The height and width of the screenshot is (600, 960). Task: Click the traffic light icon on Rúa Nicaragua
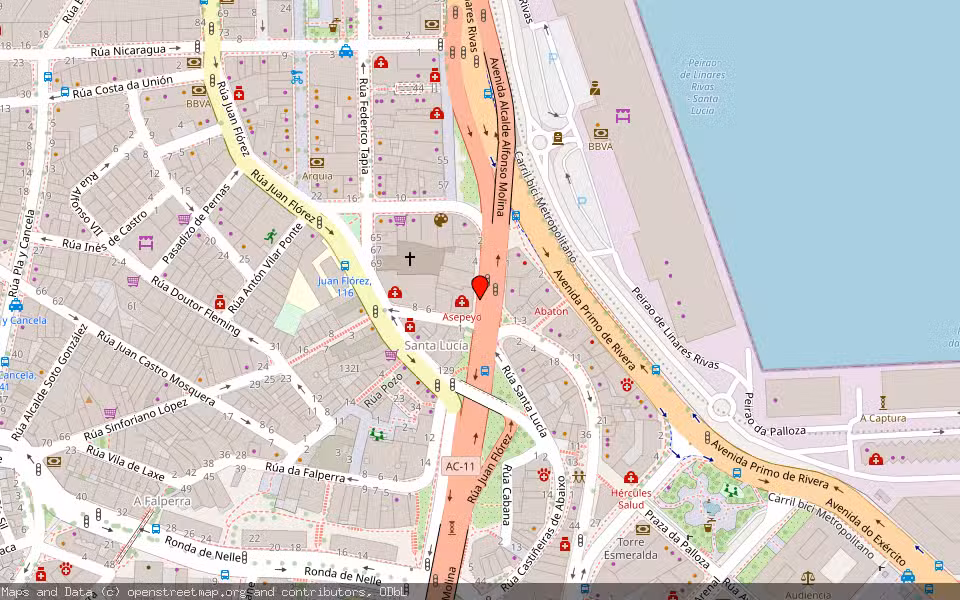197,45
